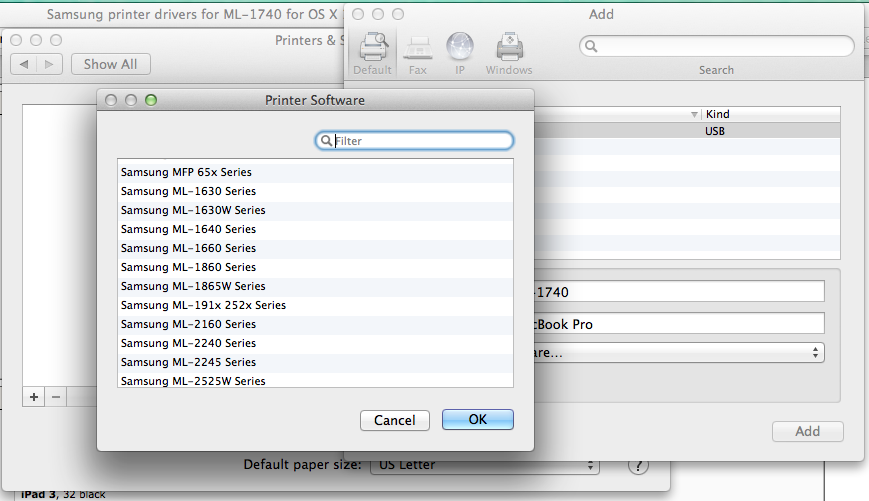Click the printer name field ending in 1740
The width and height of the screenshot is (869, 501).
pyautogui.click(x=680, y=292)
